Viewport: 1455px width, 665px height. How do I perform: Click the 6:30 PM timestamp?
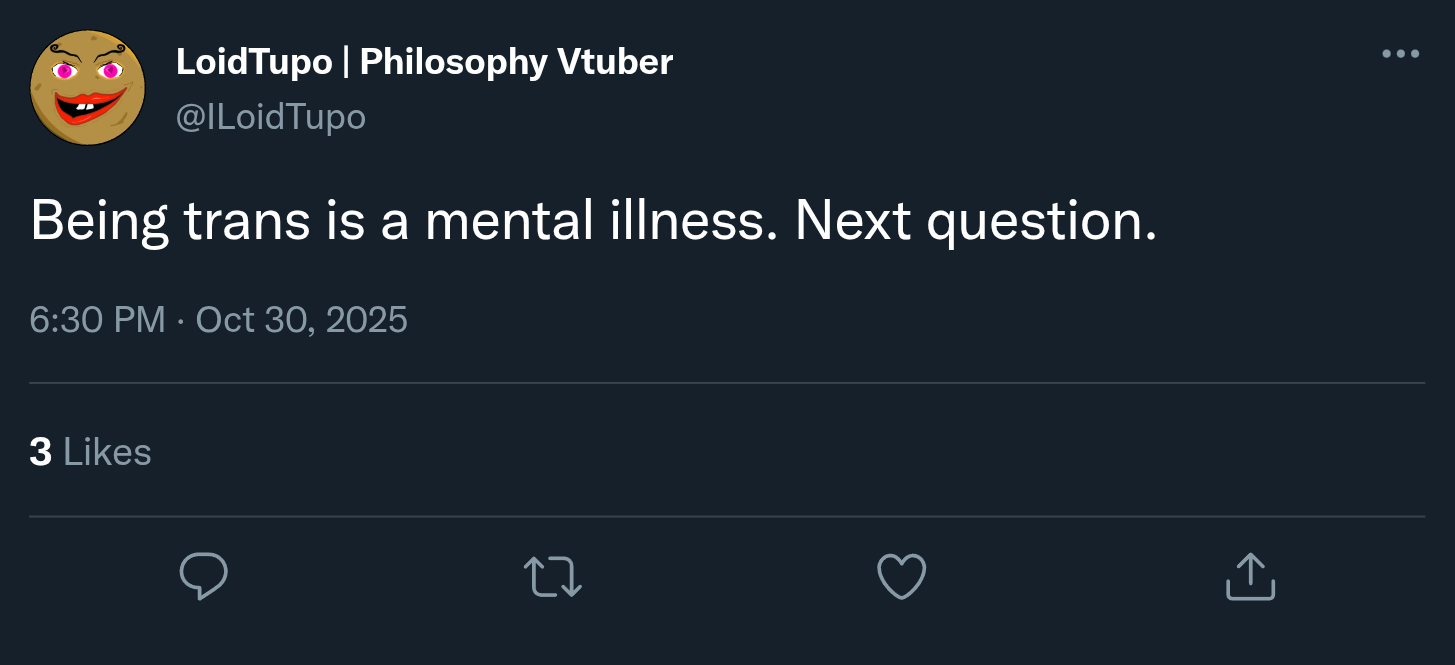pos(97,319)
